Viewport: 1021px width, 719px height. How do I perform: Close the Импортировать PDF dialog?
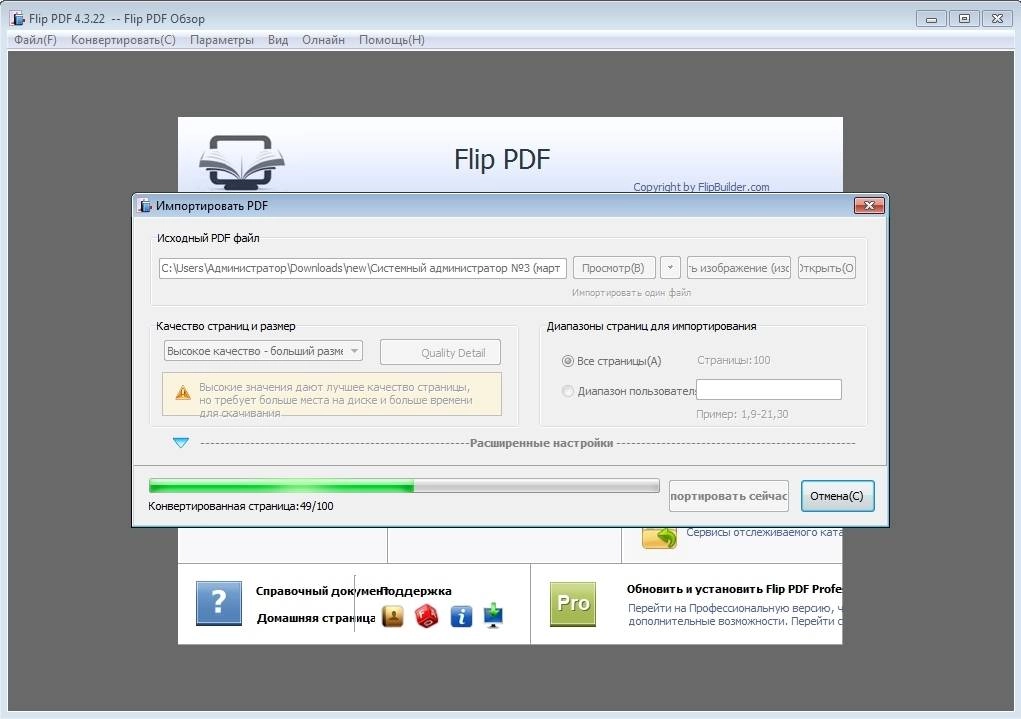[869, 206]
